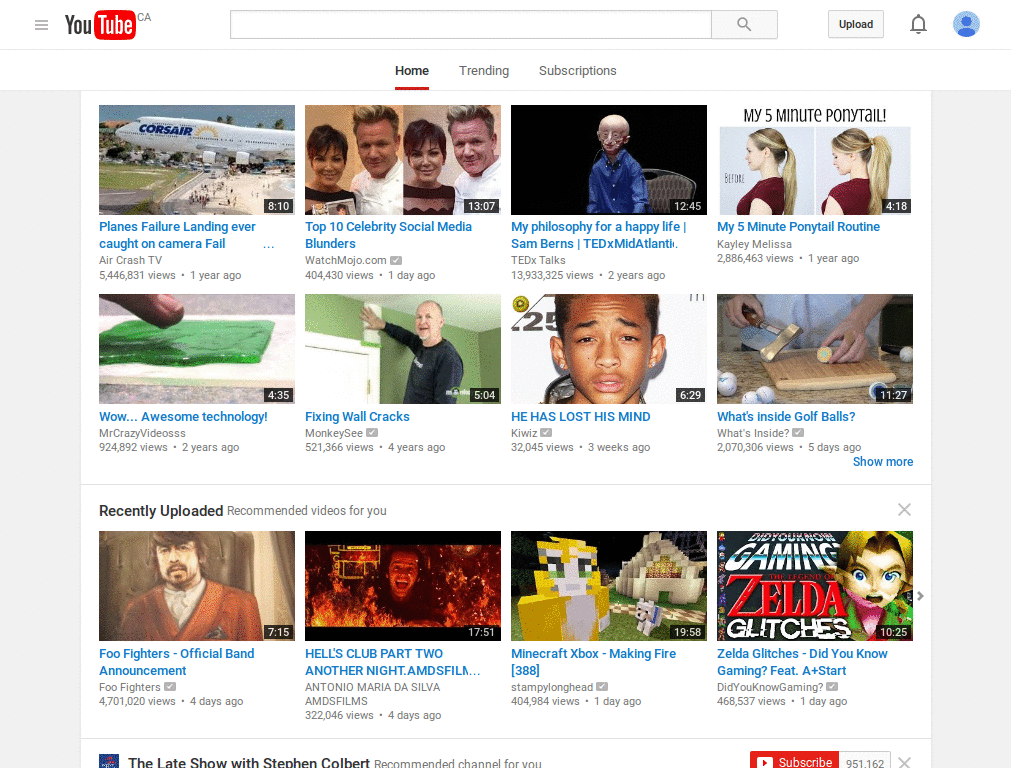
Task: Open TEDx Talks channel link
Action: 538,260
